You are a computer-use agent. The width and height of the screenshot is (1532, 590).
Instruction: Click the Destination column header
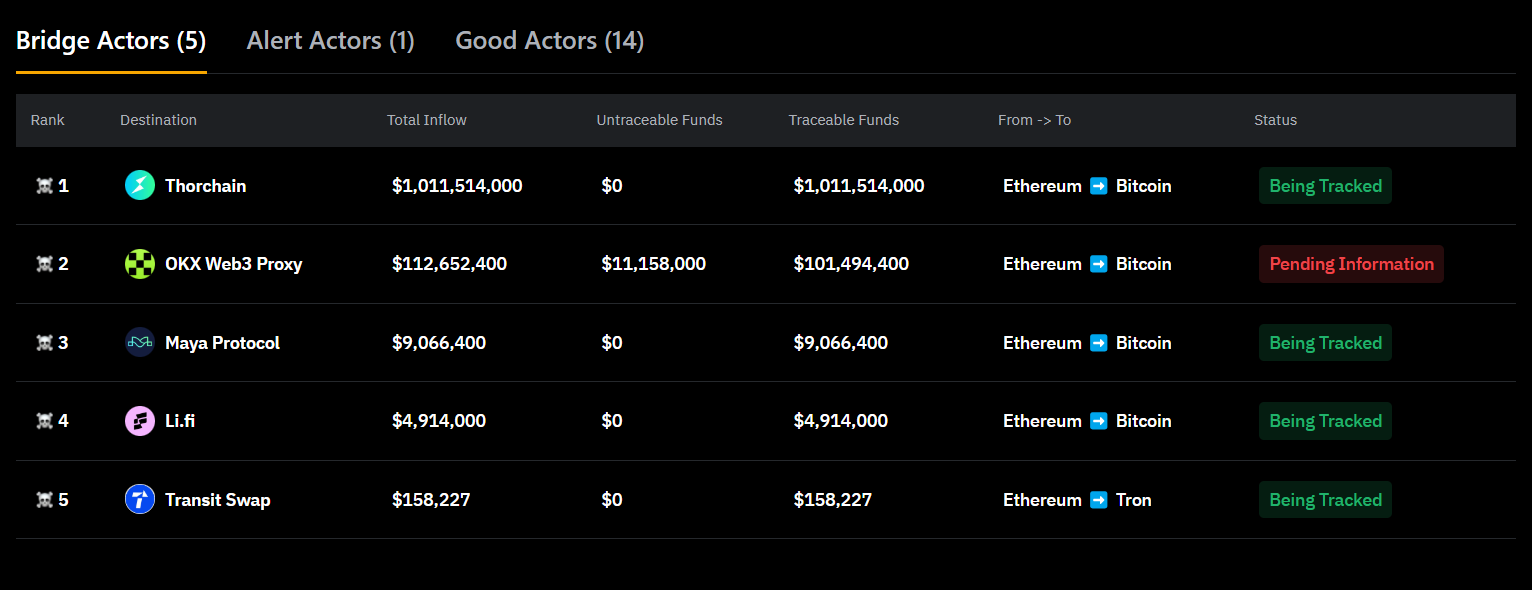point(158,120)
